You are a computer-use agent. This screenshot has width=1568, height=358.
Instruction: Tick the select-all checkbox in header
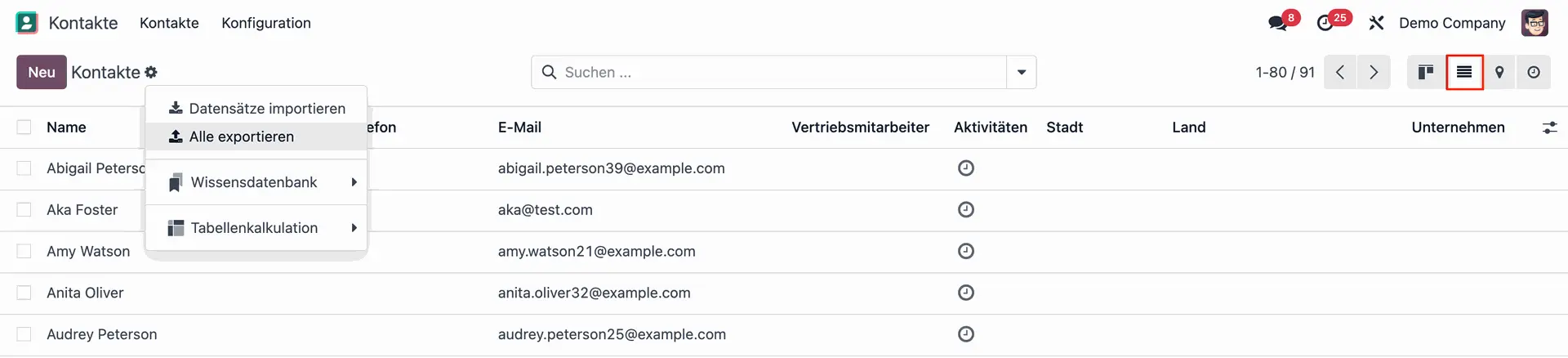(x=24, y=128)
